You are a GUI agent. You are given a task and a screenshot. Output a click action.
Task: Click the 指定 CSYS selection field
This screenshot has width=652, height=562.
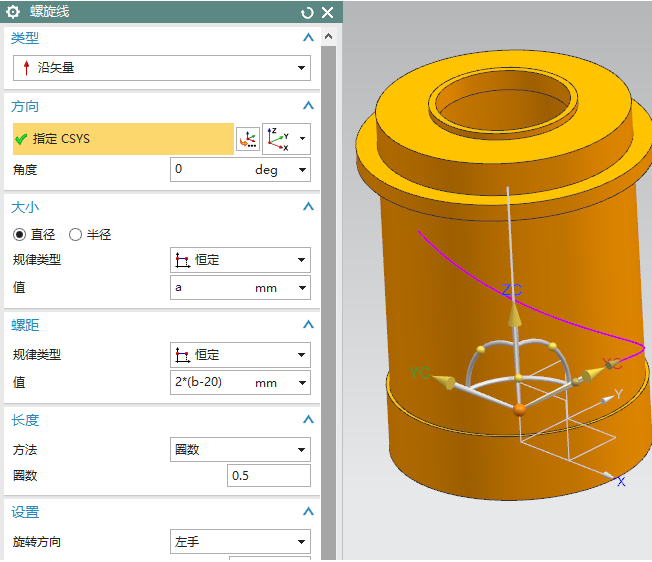click(x=122, y=139)
